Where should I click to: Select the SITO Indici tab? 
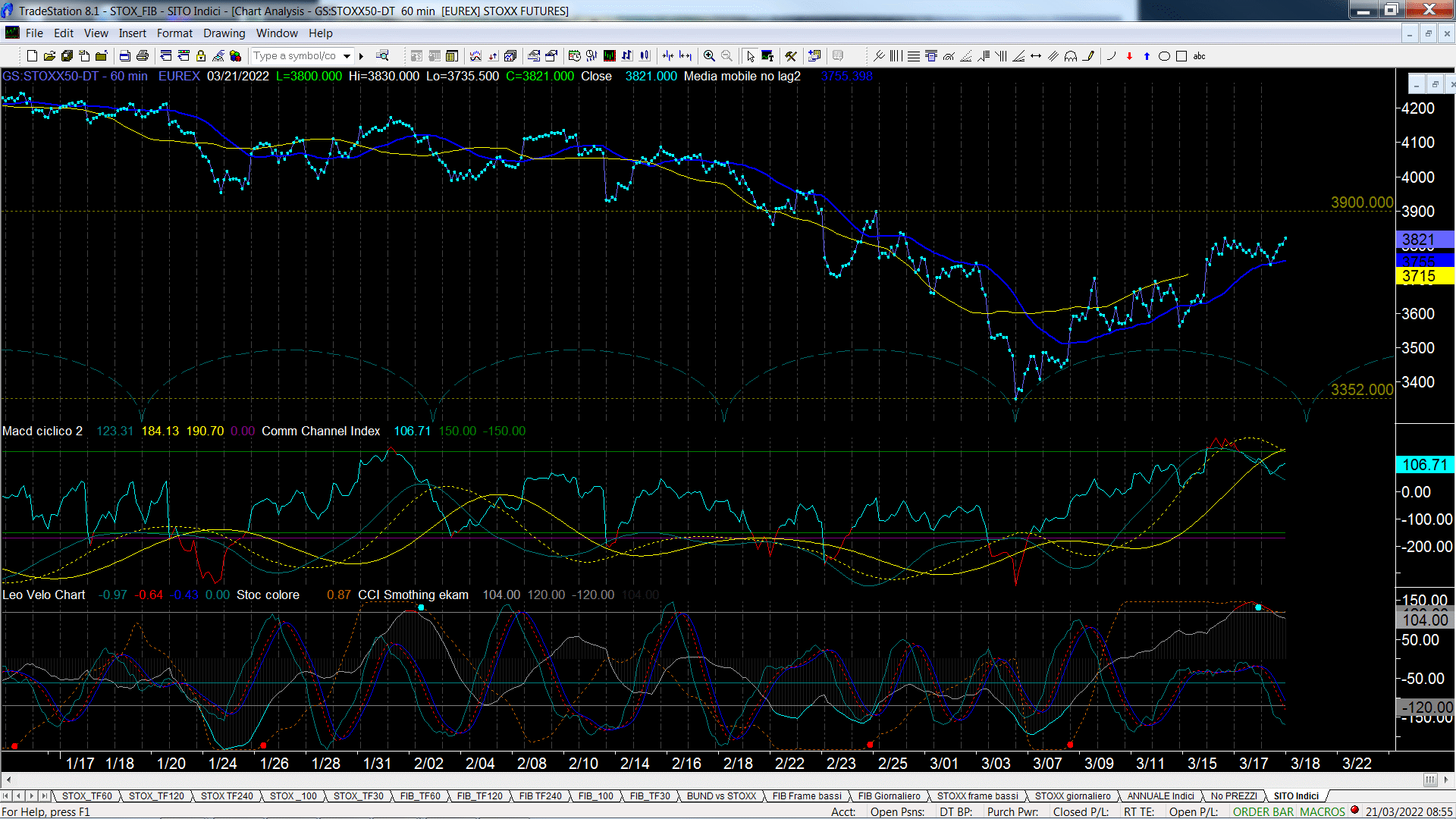(1296, 795)
